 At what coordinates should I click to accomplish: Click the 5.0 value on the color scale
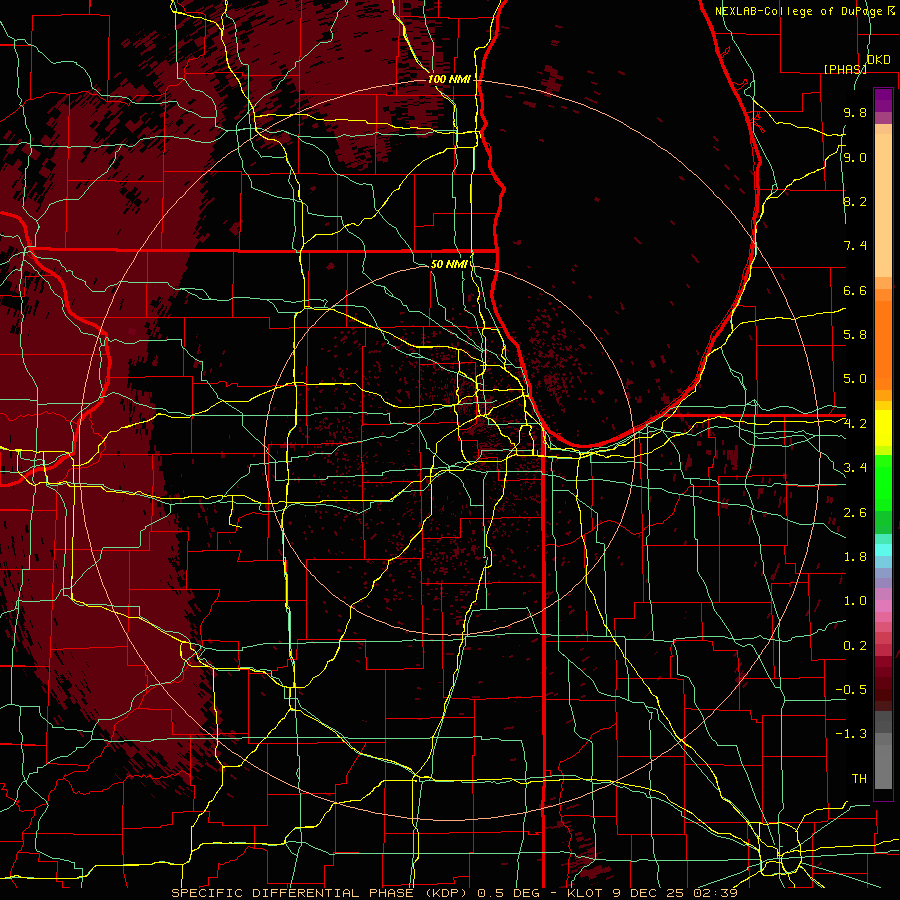pos(855,379)
